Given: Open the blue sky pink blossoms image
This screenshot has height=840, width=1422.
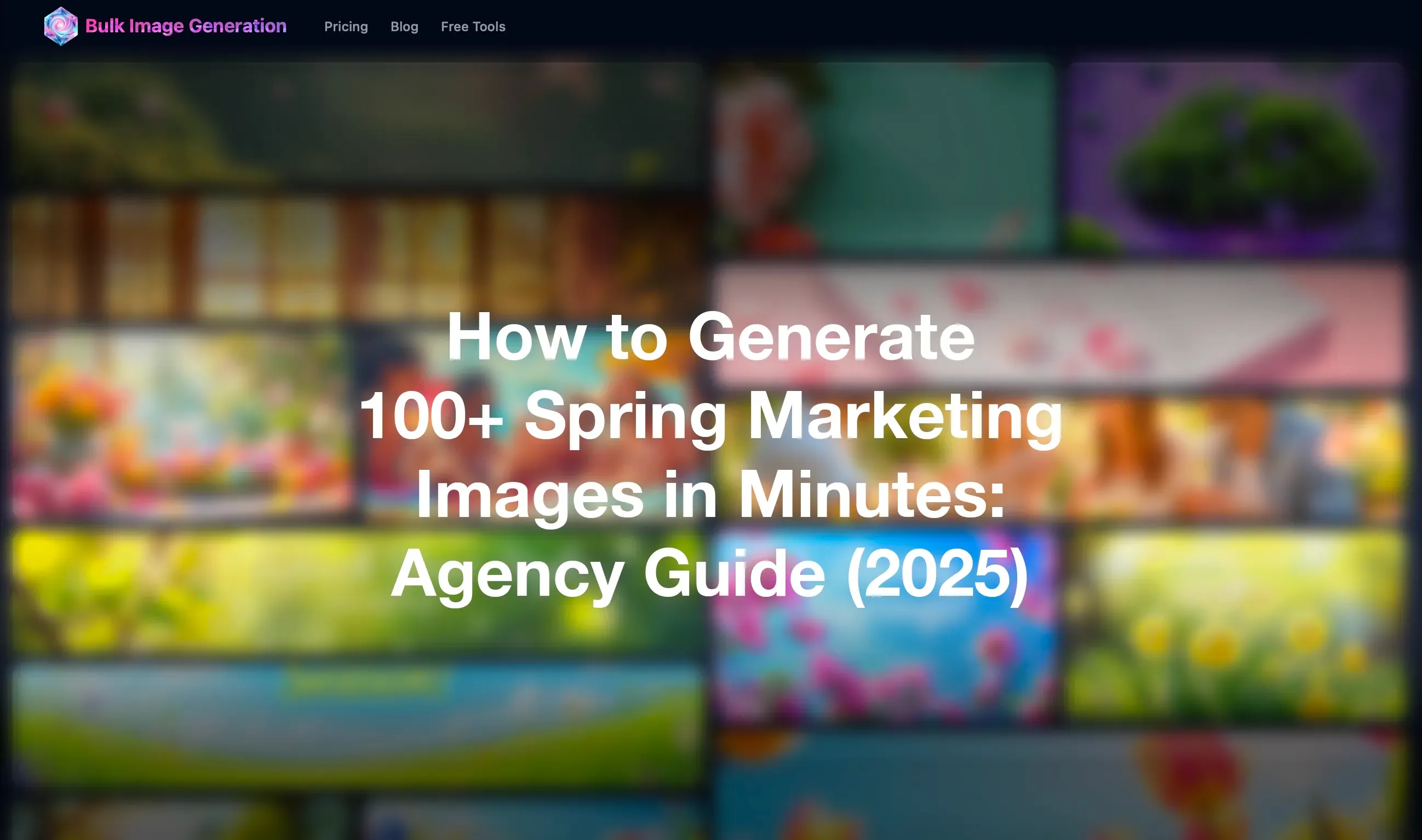Looking at the screenshot, I should pos(884,625).
